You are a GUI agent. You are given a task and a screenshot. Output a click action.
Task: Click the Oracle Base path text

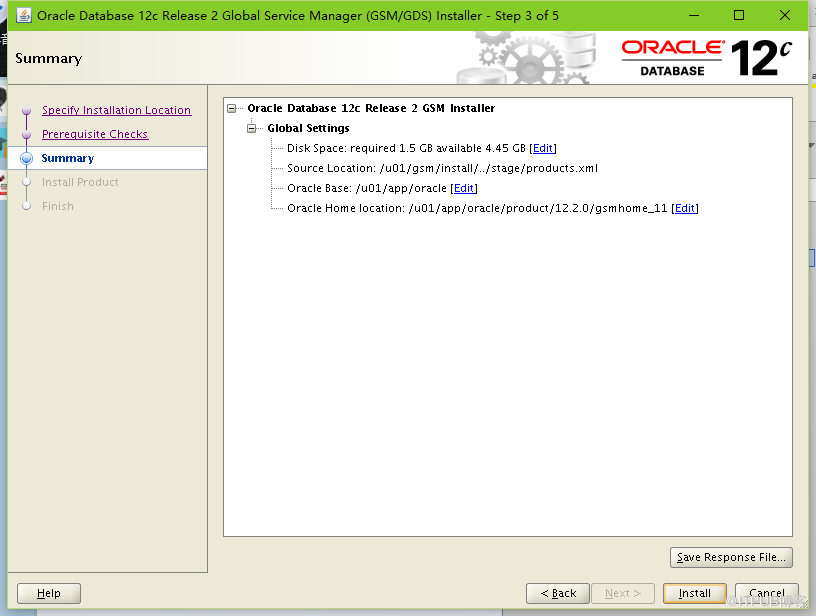point(367,188)
